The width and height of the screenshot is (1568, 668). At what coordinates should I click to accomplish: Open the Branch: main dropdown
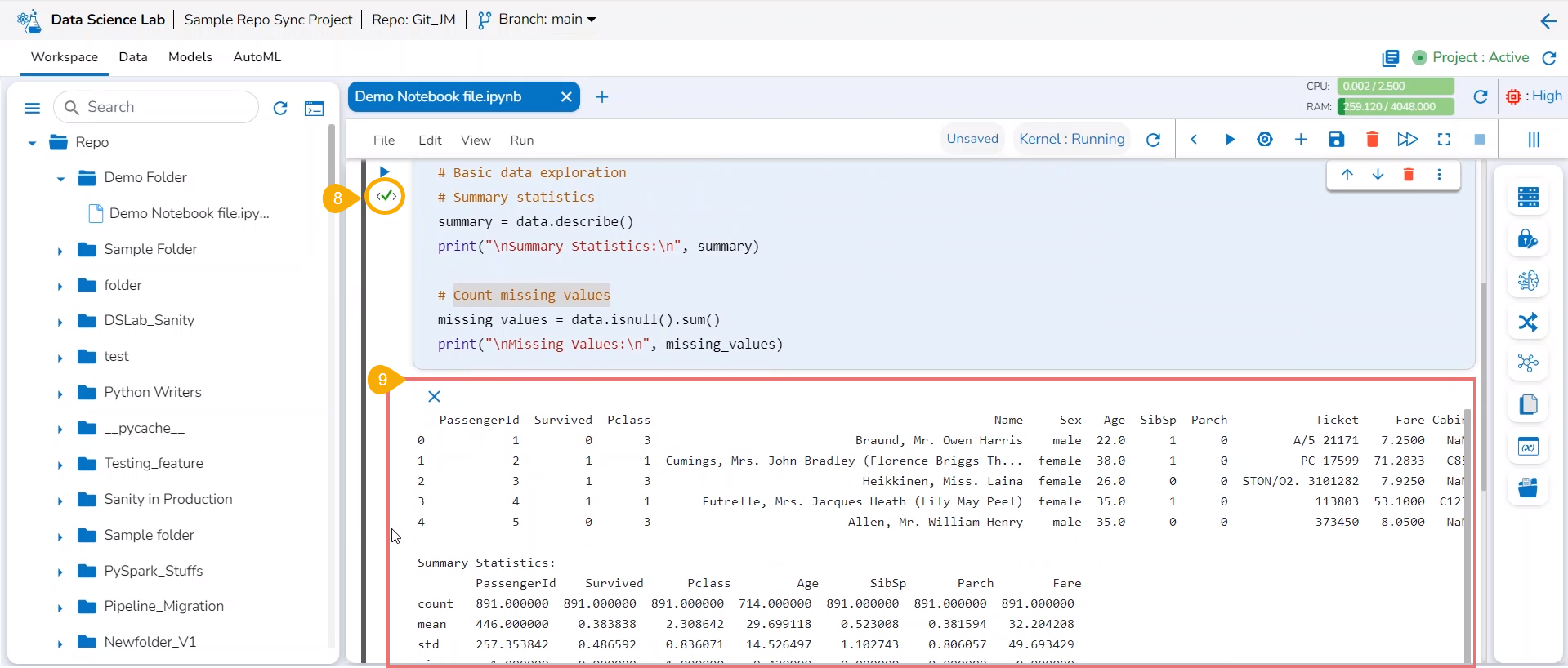coord(574,20)
